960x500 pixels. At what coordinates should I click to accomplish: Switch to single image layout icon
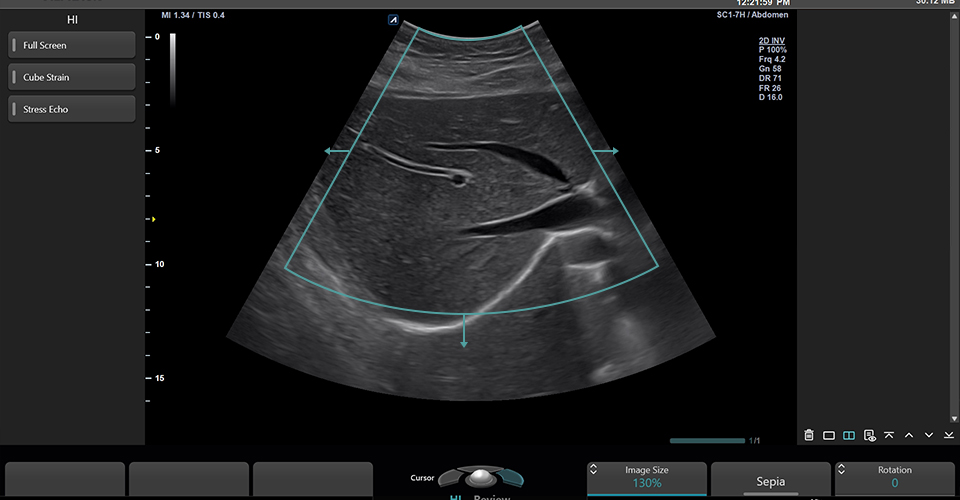click(829, 435)
